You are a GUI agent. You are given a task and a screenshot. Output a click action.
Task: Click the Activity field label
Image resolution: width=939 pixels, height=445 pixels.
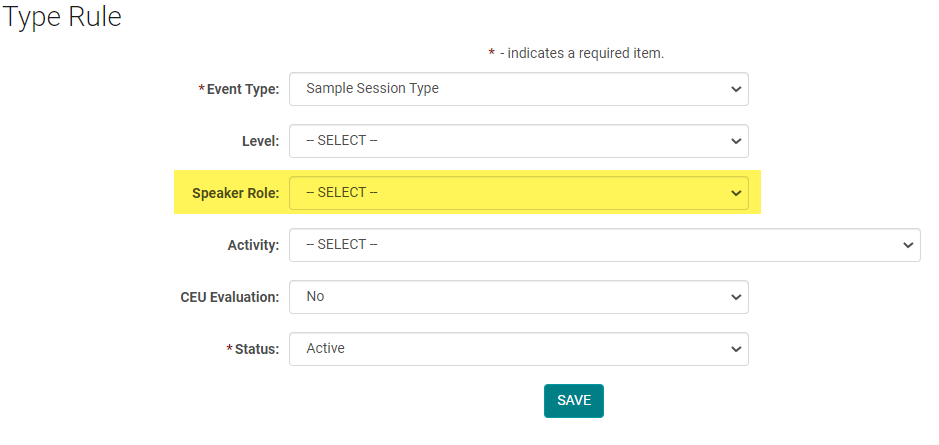click(x=253, y=245)
